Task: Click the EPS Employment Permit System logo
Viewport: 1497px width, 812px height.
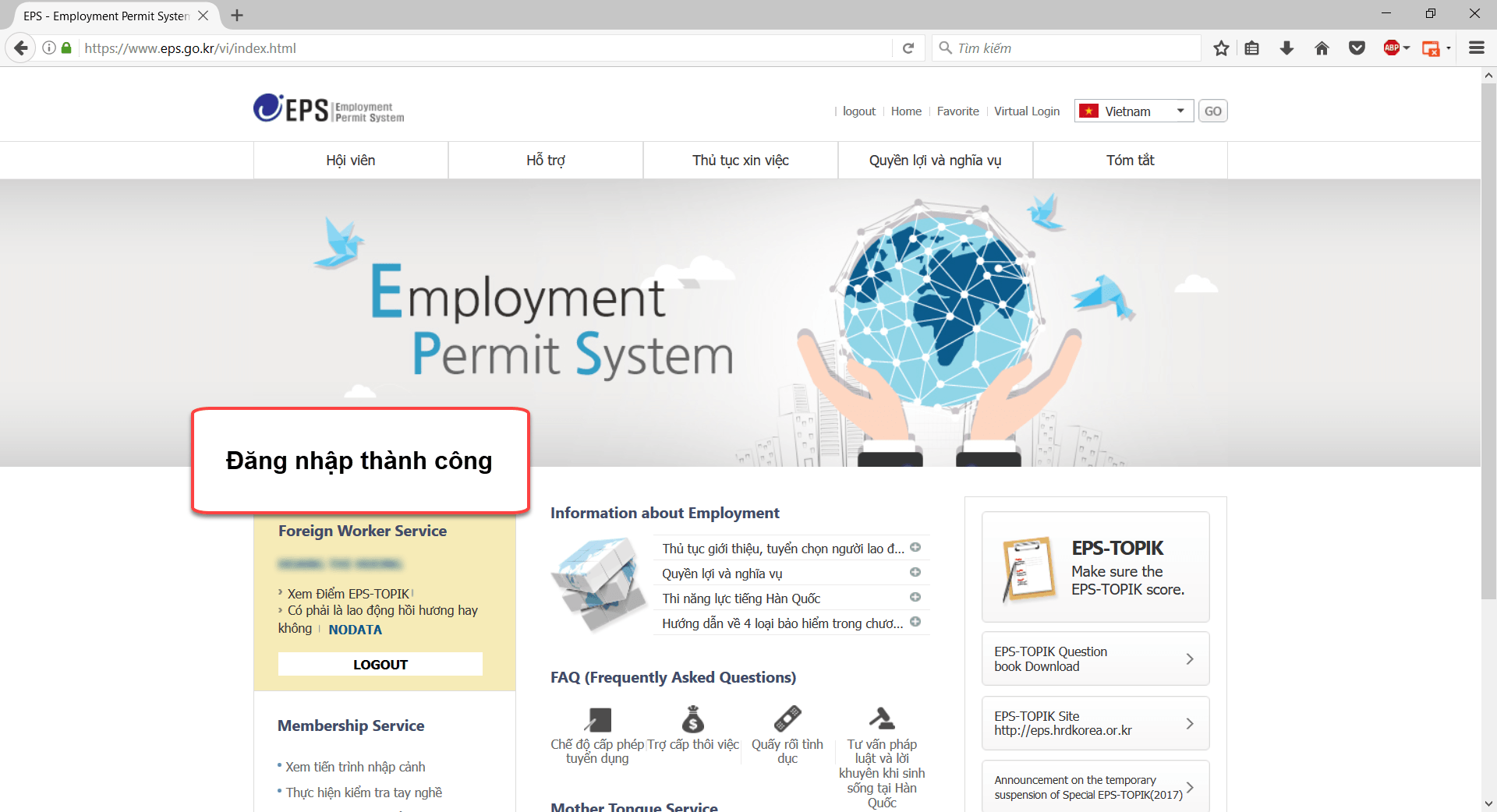Action: (x=328, y=109)
